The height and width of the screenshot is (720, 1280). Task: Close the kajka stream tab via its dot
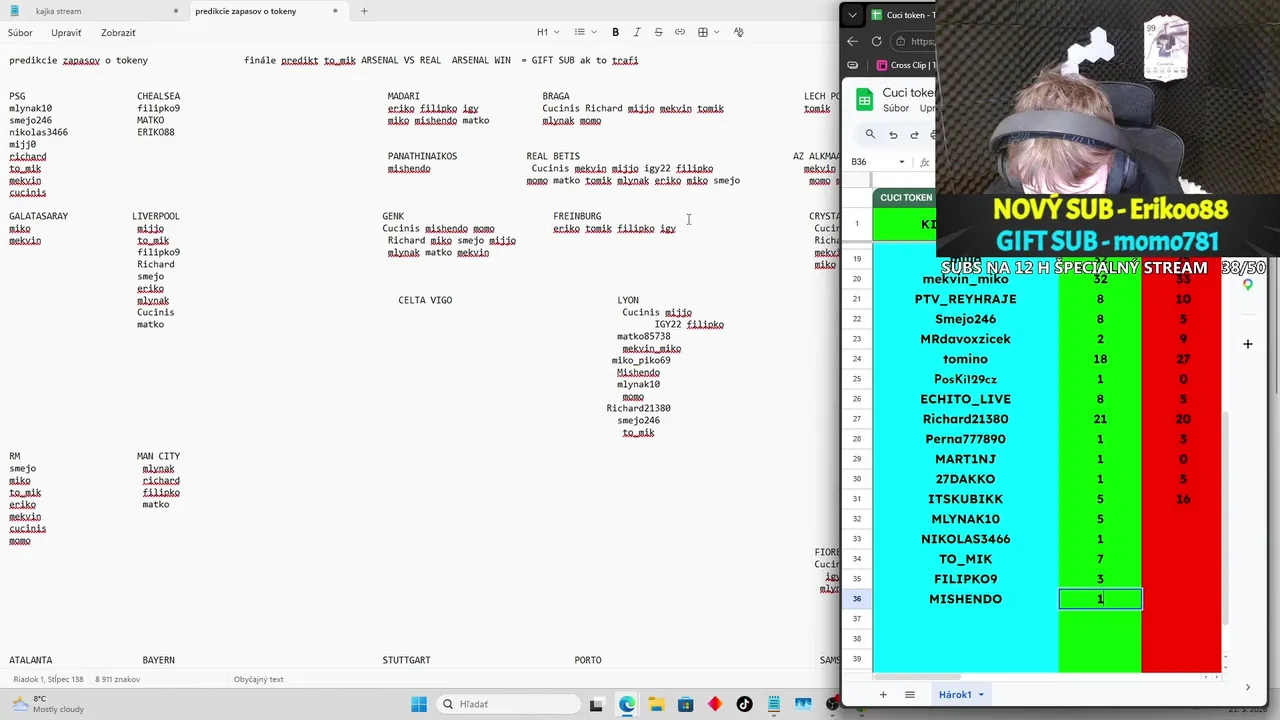point(175,11)
